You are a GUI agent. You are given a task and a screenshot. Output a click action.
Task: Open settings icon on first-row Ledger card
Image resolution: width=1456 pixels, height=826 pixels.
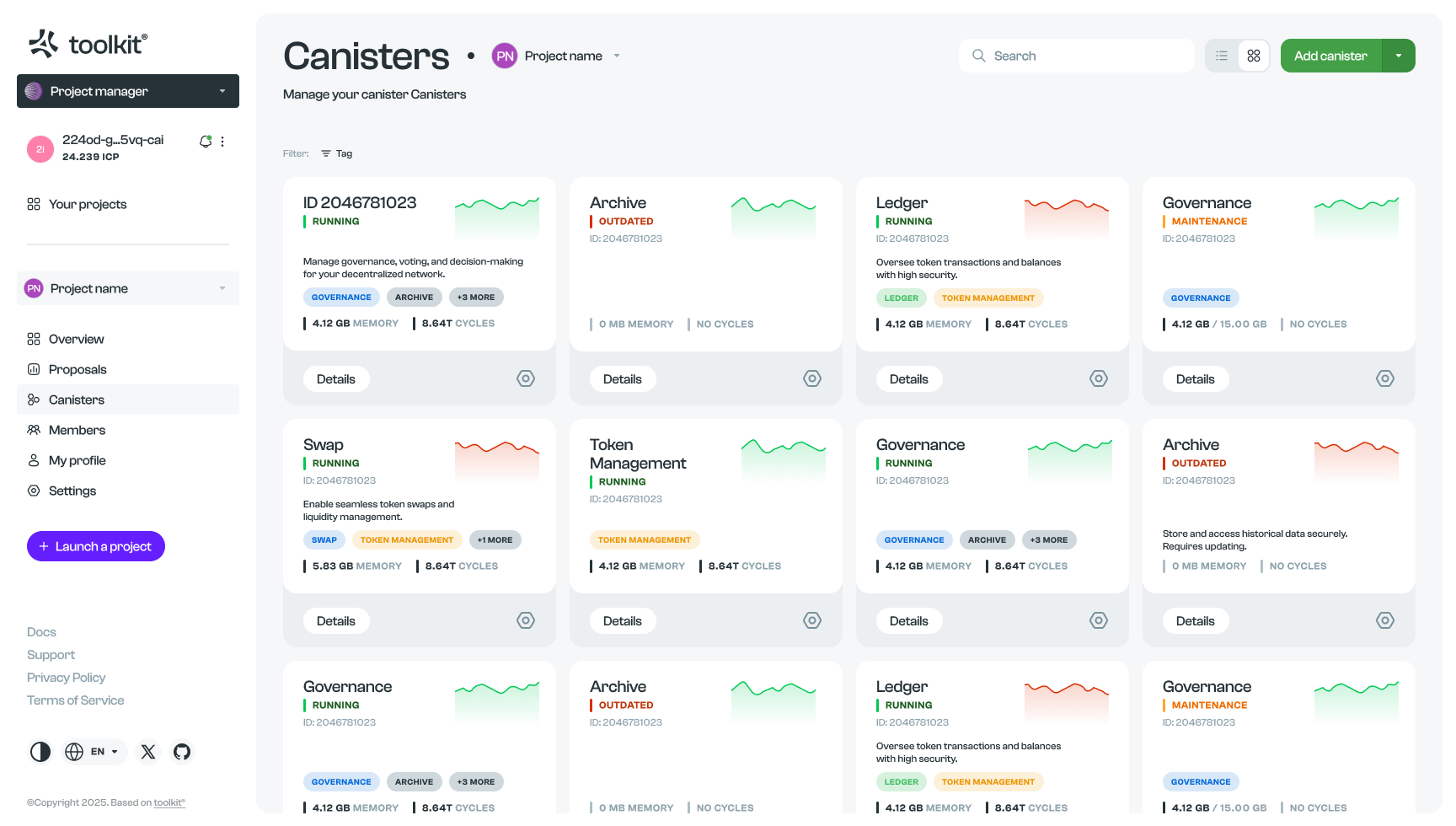(1099, 378)
